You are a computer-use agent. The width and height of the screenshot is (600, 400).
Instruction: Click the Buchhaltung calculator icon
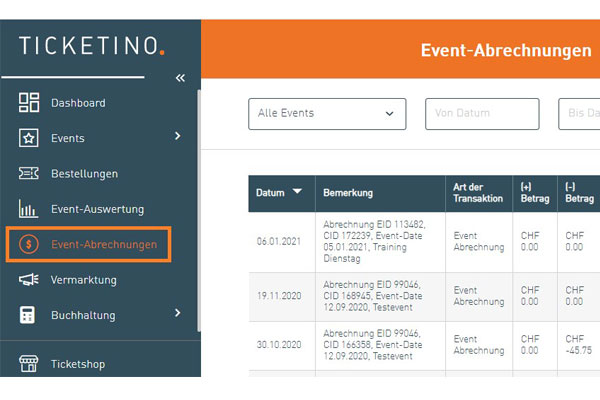point(29,315)
